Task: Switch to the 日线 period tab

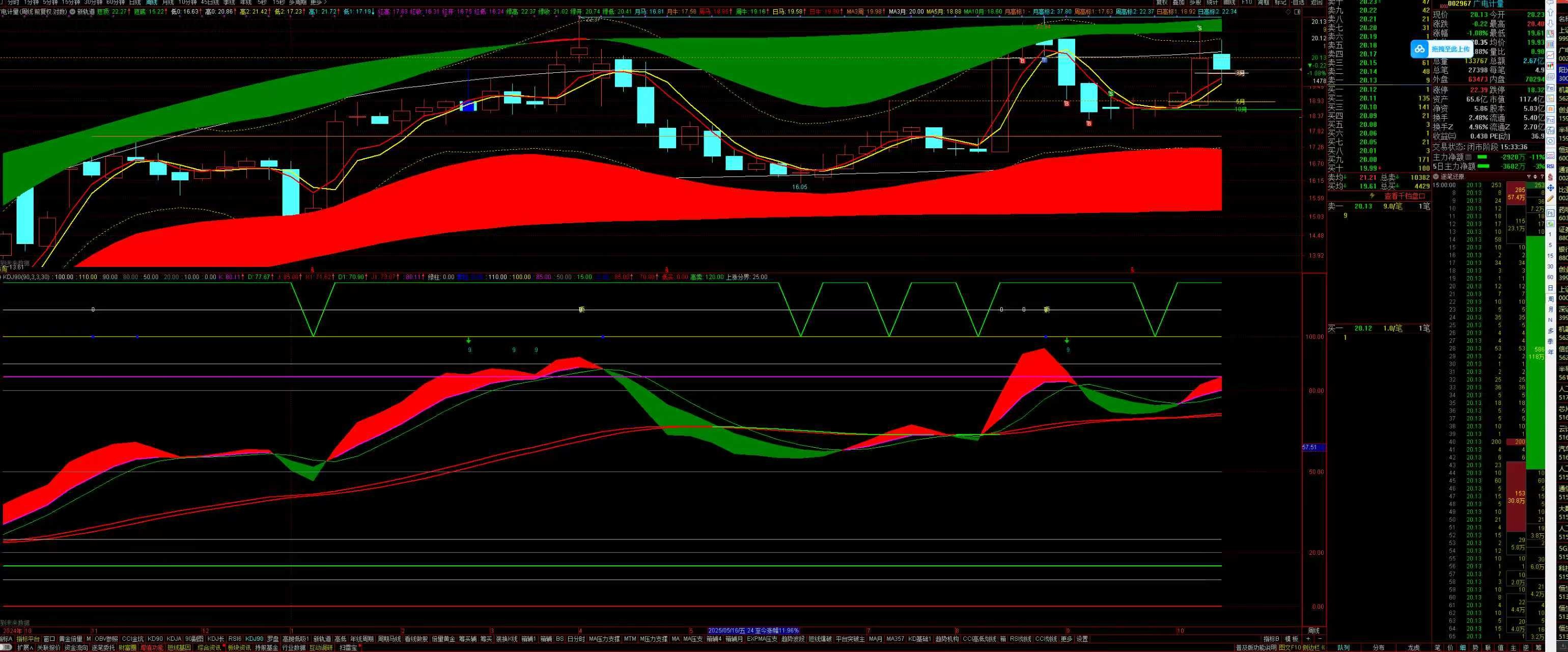Action: (134, 3)
